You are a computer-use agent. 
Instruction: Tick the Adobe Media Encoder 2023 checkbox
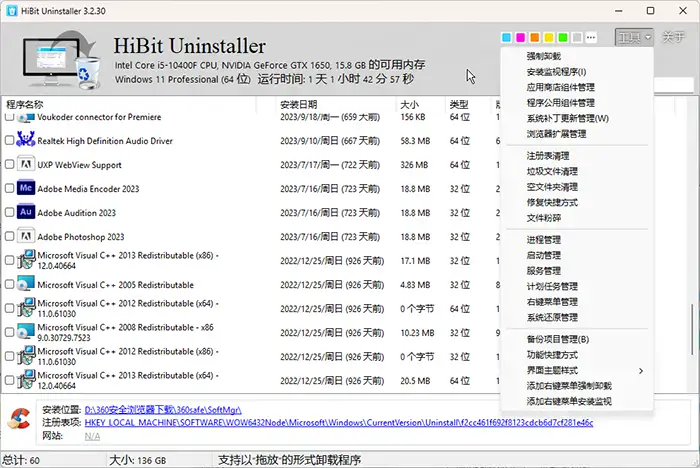pos(9,188)
